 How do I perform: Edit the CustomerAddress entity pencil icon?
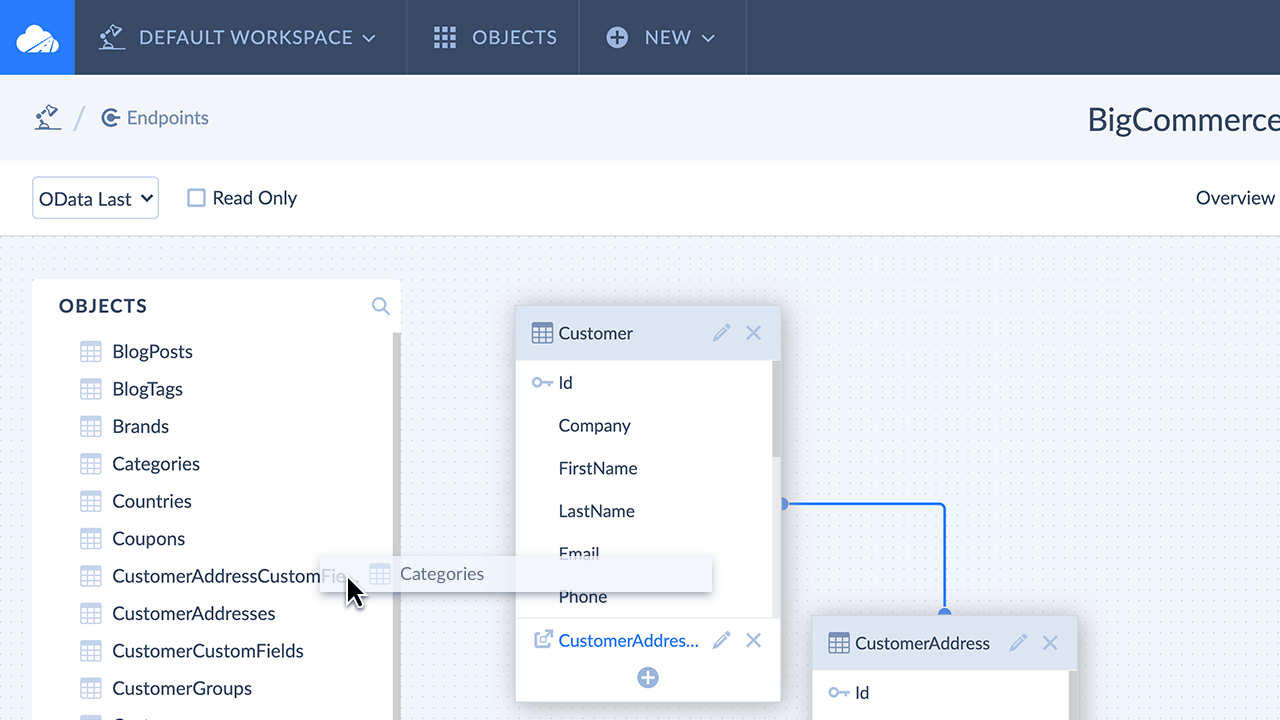pos(1018,643)
